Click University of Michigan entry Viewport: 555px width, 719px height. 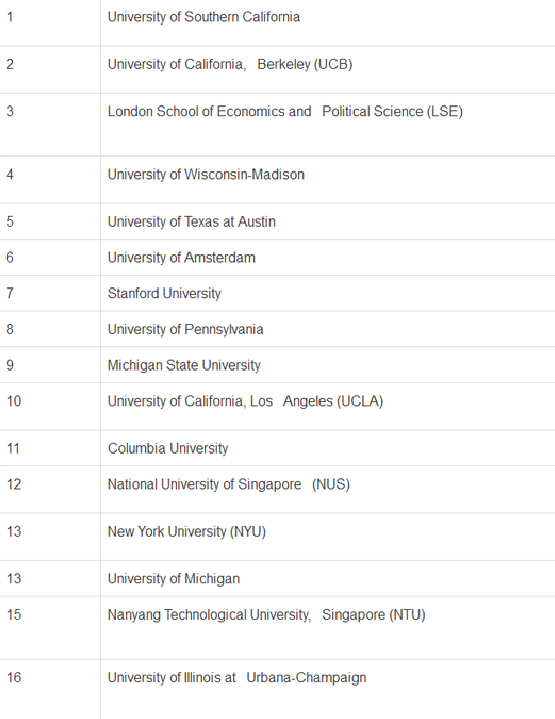coord(174,579)
